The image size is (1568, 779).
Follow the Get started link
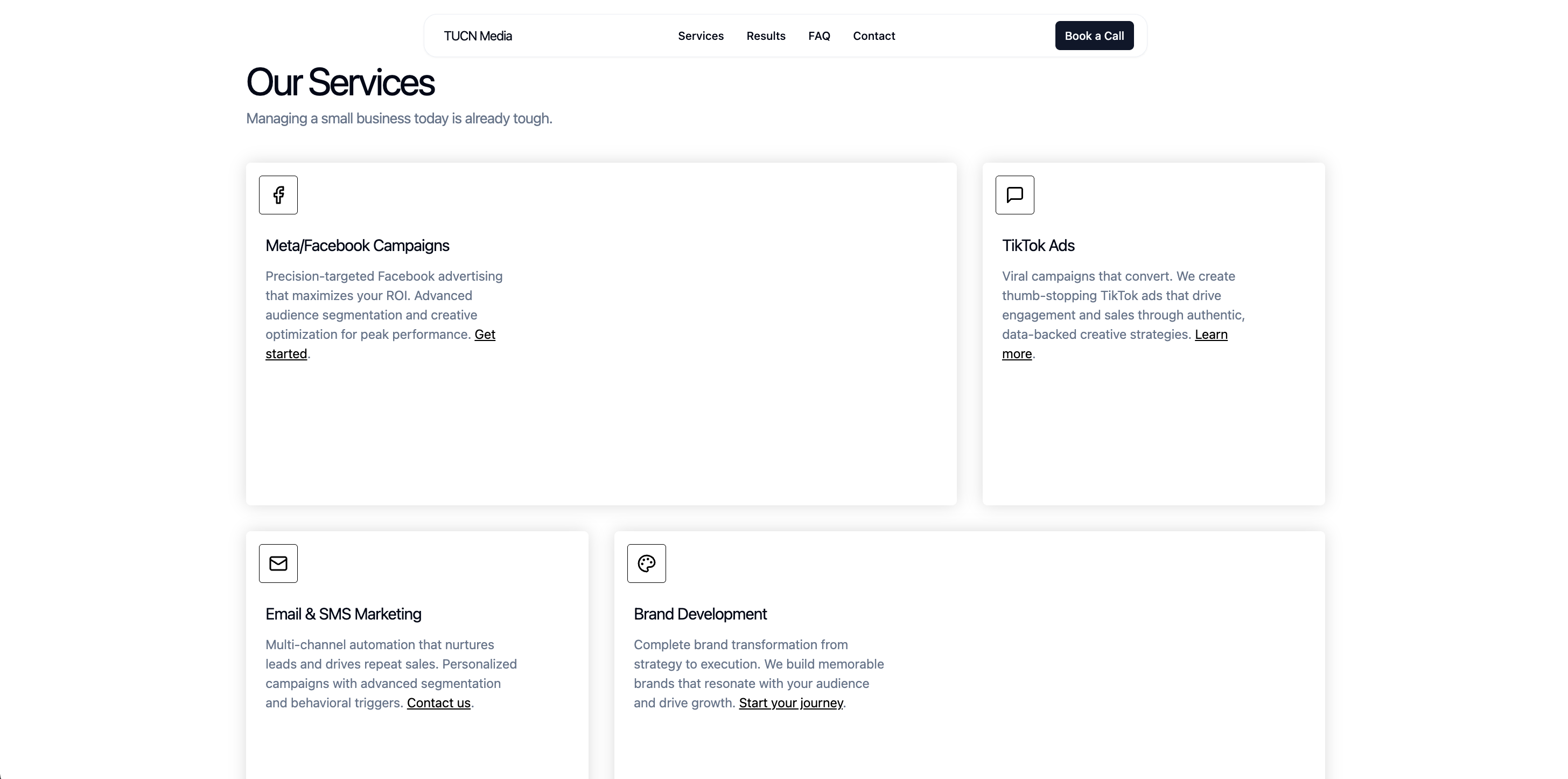point(485,335)
